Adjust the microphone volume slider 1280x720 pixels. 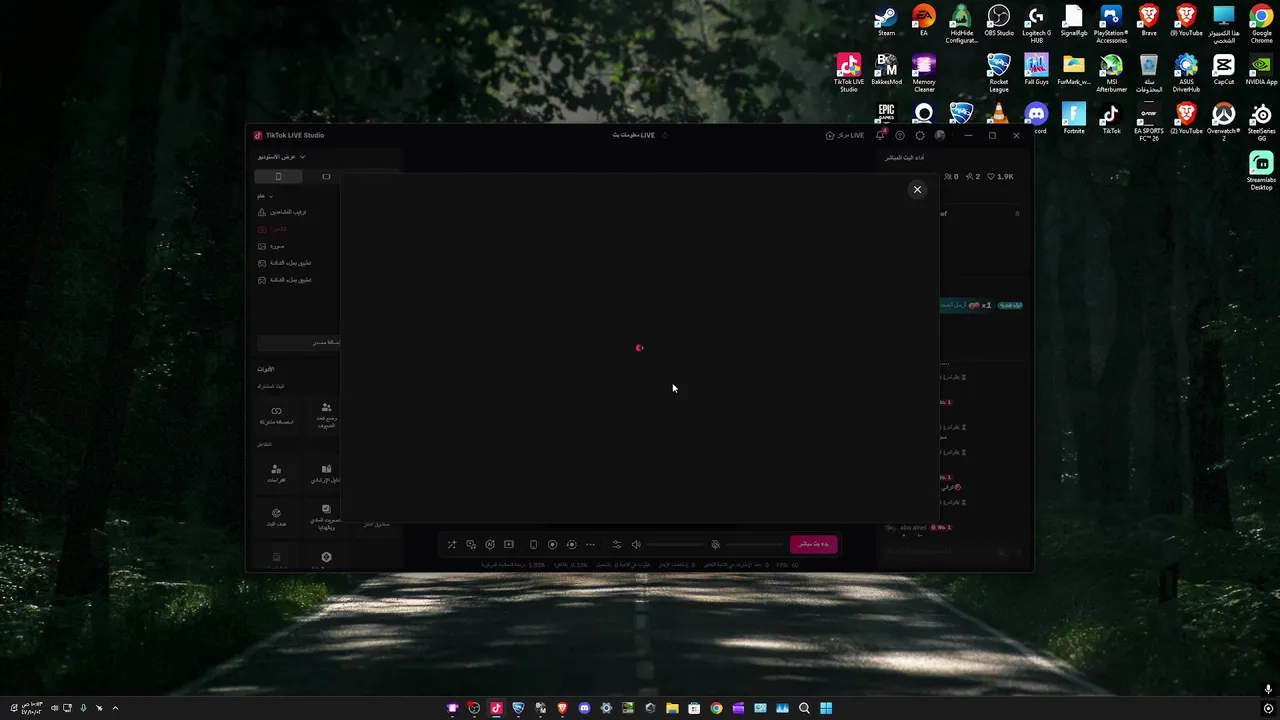coord(755,545)
